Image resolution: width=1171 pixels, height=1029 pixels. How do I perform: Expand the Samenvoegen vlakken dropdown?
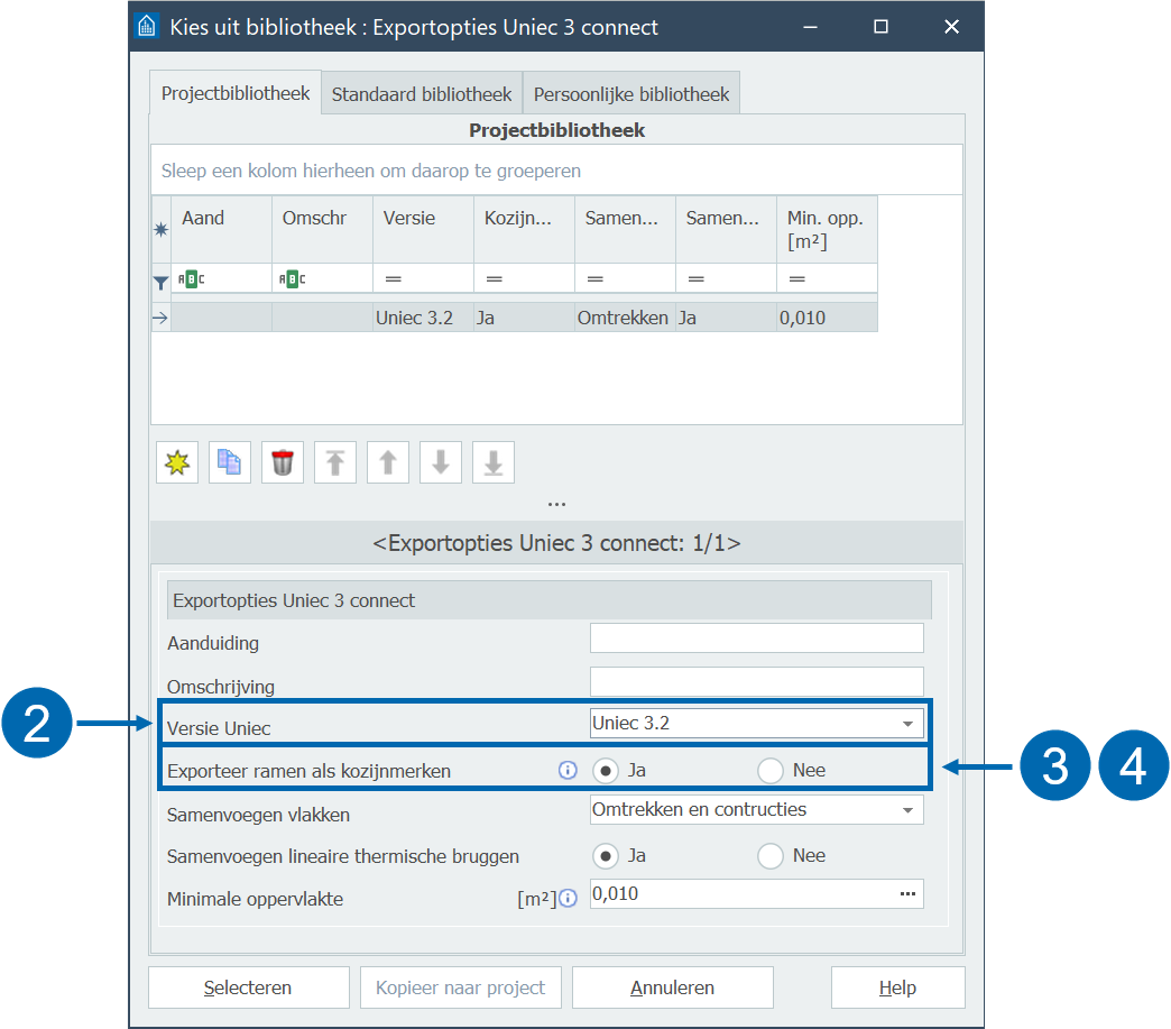907,810
